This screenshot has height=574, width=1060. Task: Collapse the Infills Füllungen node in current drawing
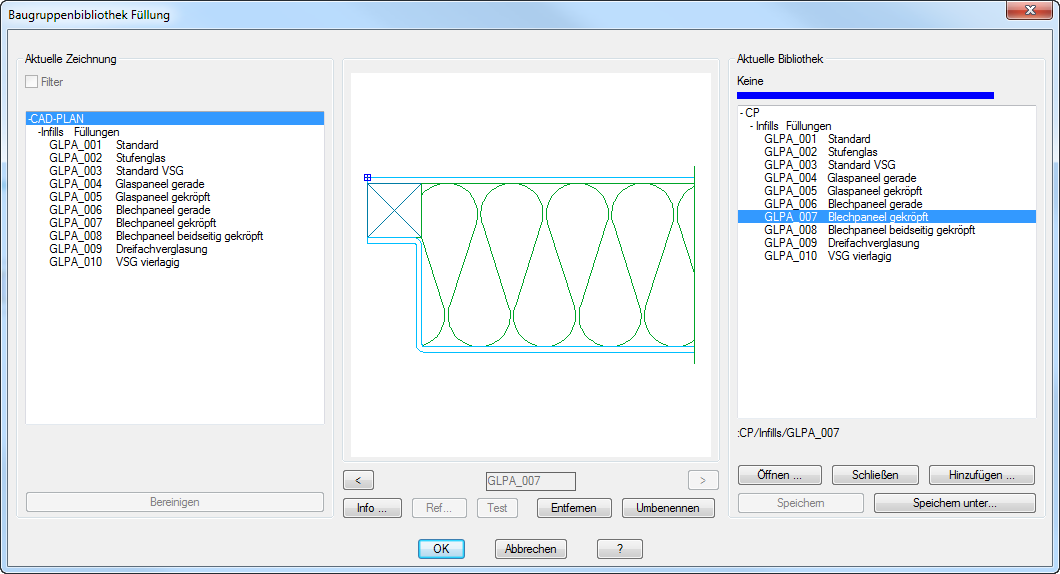point(40,132)
